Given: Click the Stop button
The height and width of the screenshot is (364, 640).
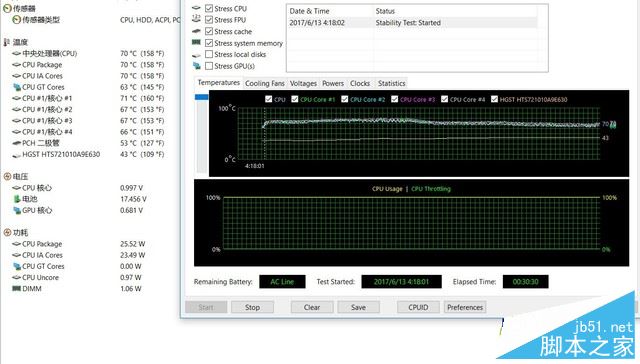Looking at the screenshot, I should [252, 307].
